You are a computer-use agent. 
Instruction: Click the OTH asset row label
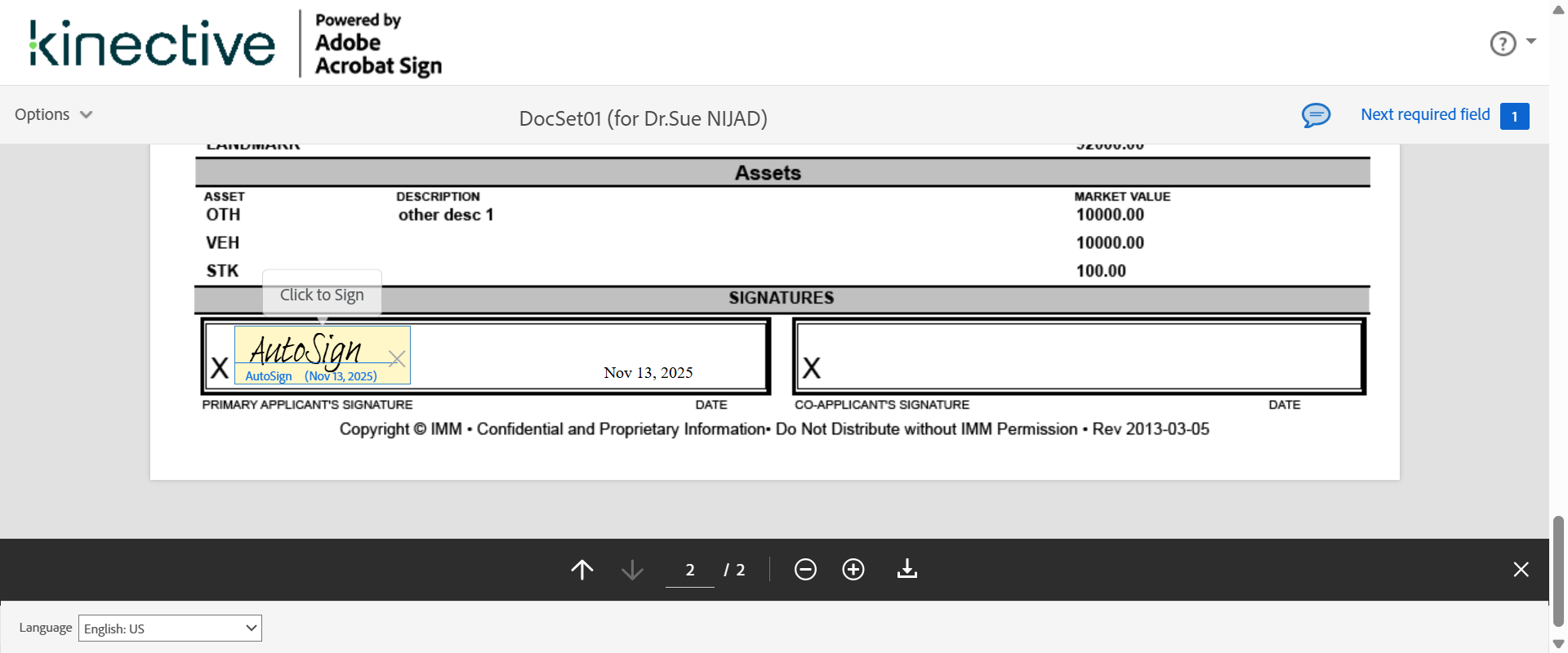223,215
